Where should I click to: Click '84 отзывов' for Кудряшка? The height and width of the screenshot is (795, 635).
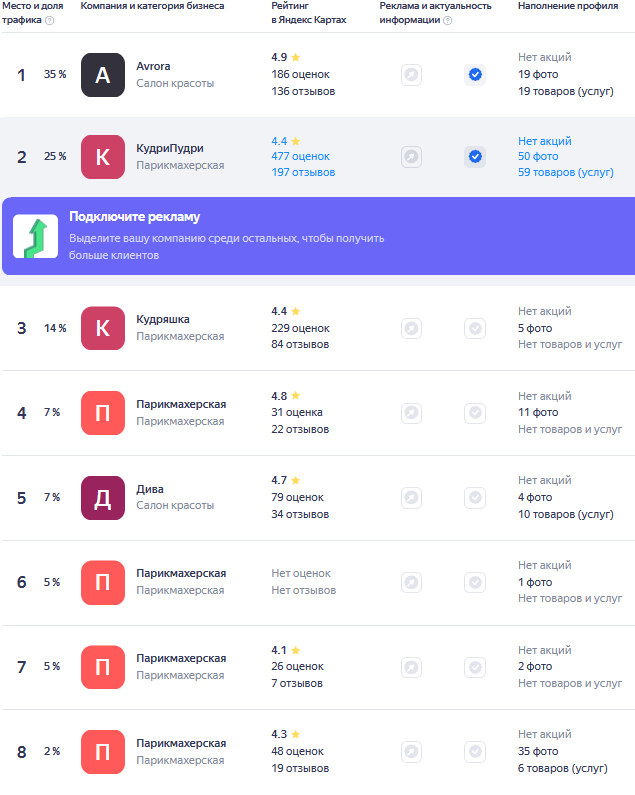pos(300,345)
